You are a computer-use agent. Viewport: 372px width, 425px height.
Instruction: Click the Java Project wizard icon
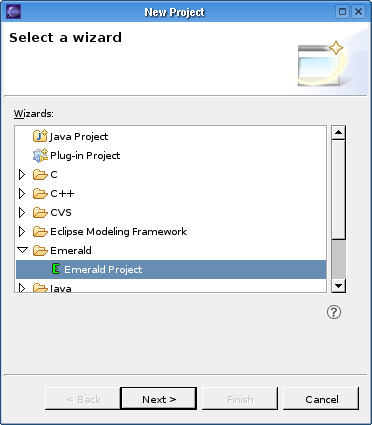point(40,136)
